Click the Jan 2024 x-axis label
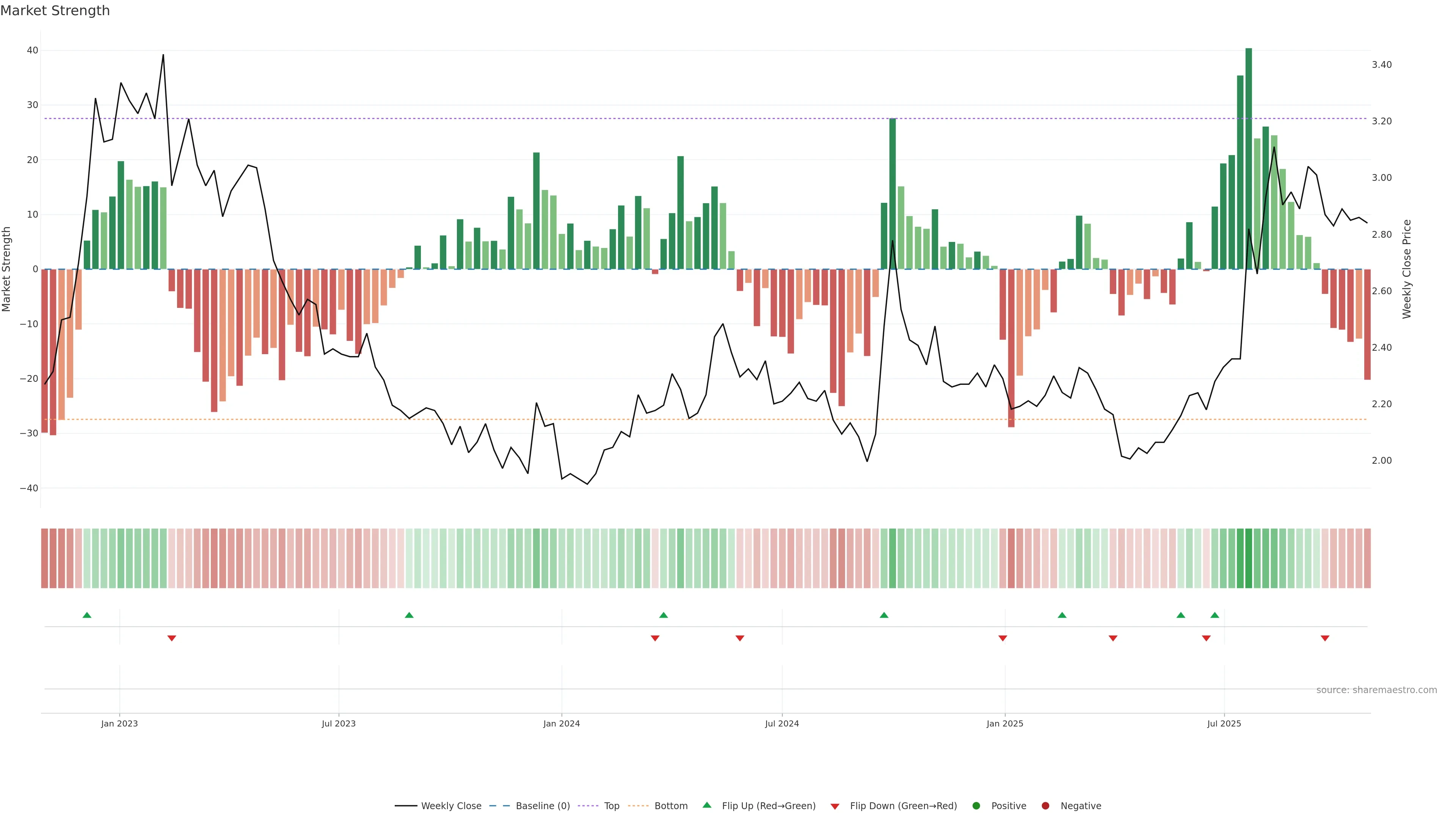Image resolution: width=1456 pixels, height=819 pixels. [561, 723]
